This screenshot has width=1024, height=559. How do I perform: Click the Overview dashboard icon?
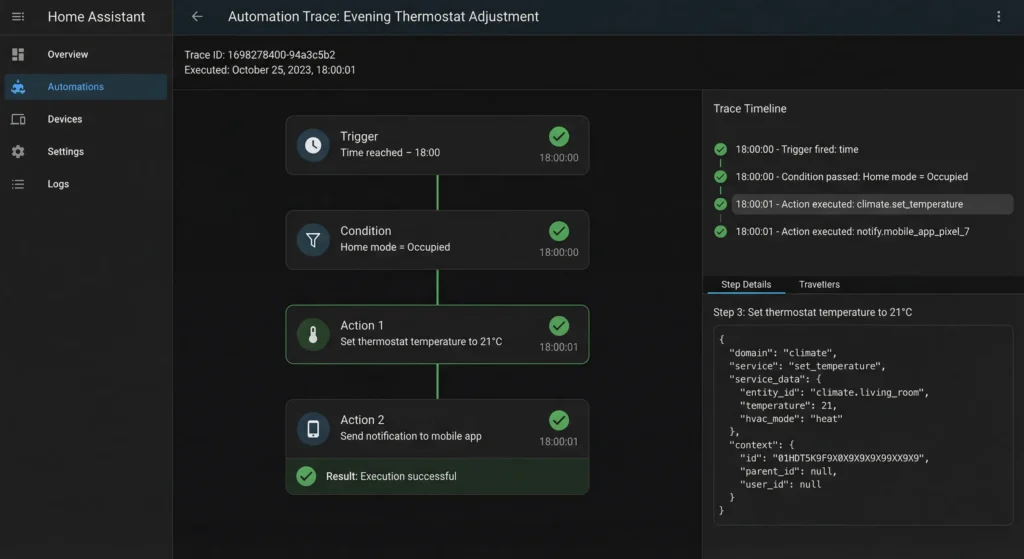click(18, 54)
